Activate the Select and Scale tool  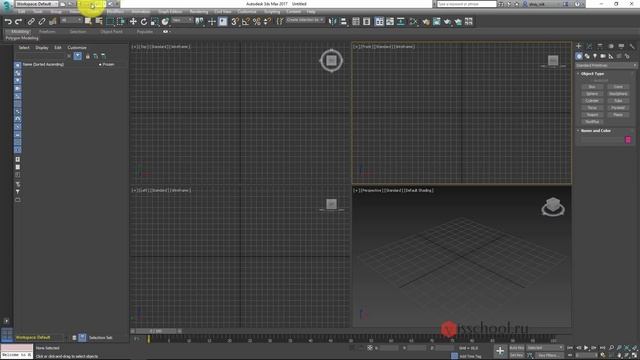tap(154, 22)
